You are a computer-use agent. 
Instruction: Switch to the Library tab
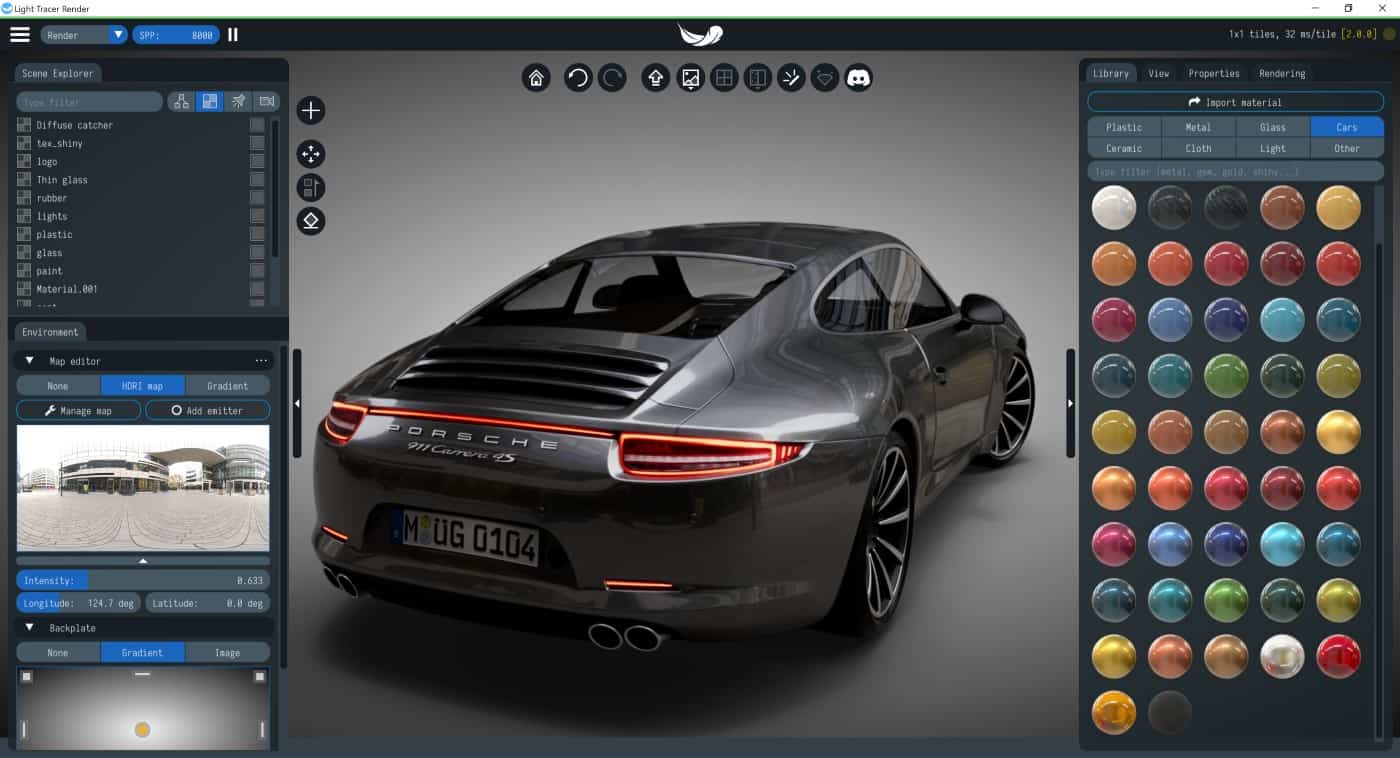tap(1110, 73)
